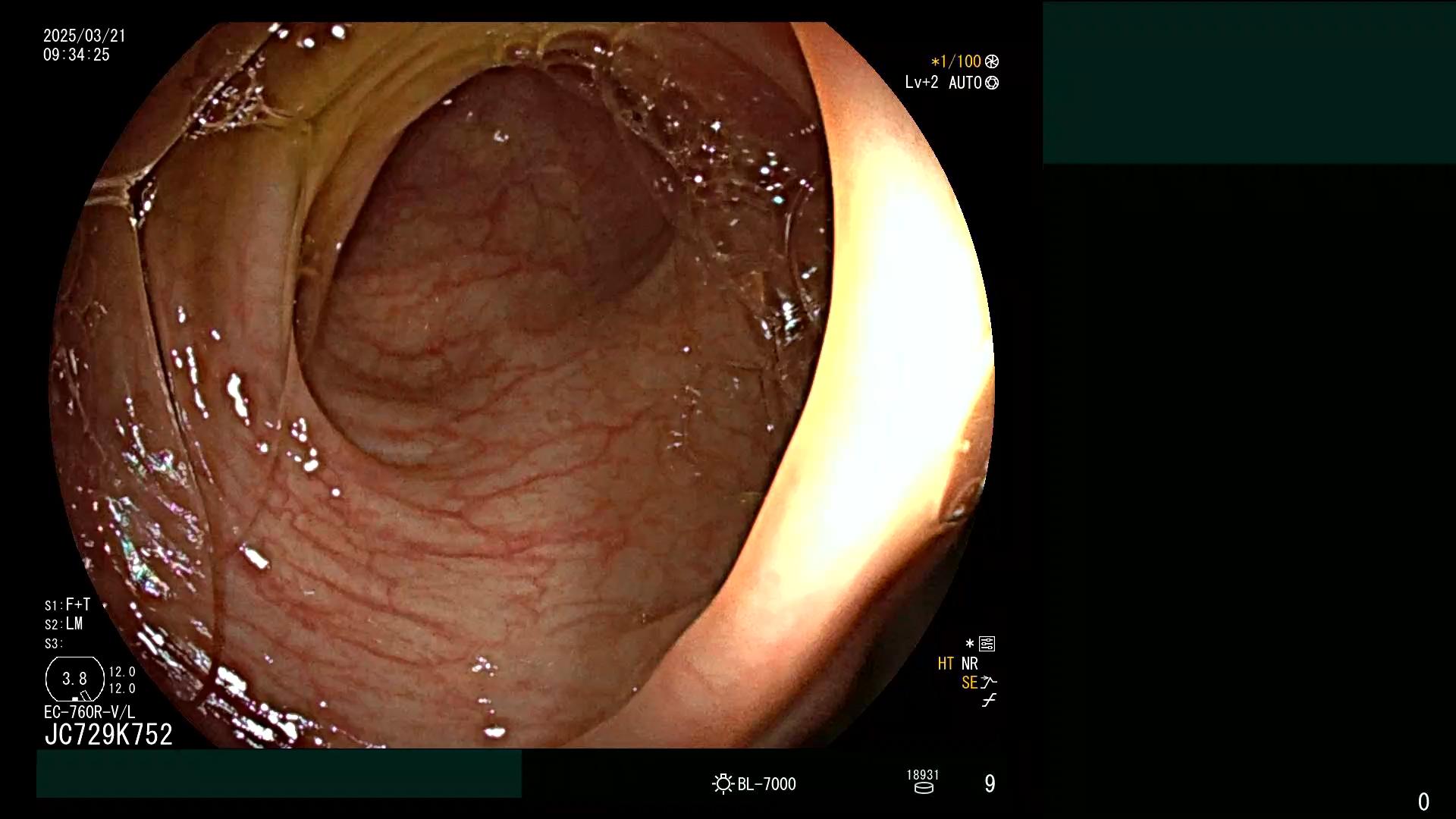Click the empty S3: switch label
The image size is (1456, 819).
tap(53, 644)
